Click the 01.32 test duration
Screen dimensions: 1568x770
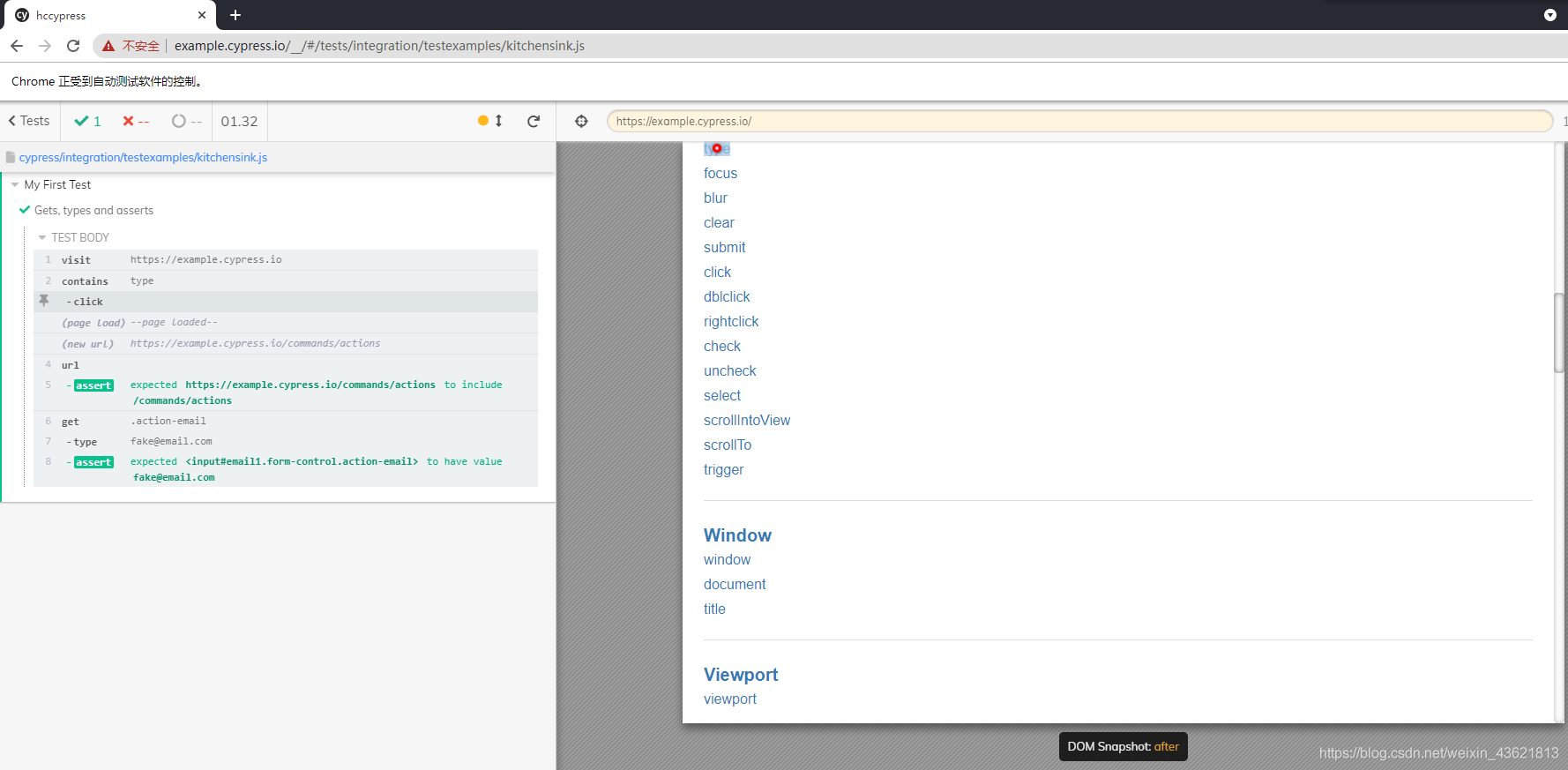pos(239,121)
